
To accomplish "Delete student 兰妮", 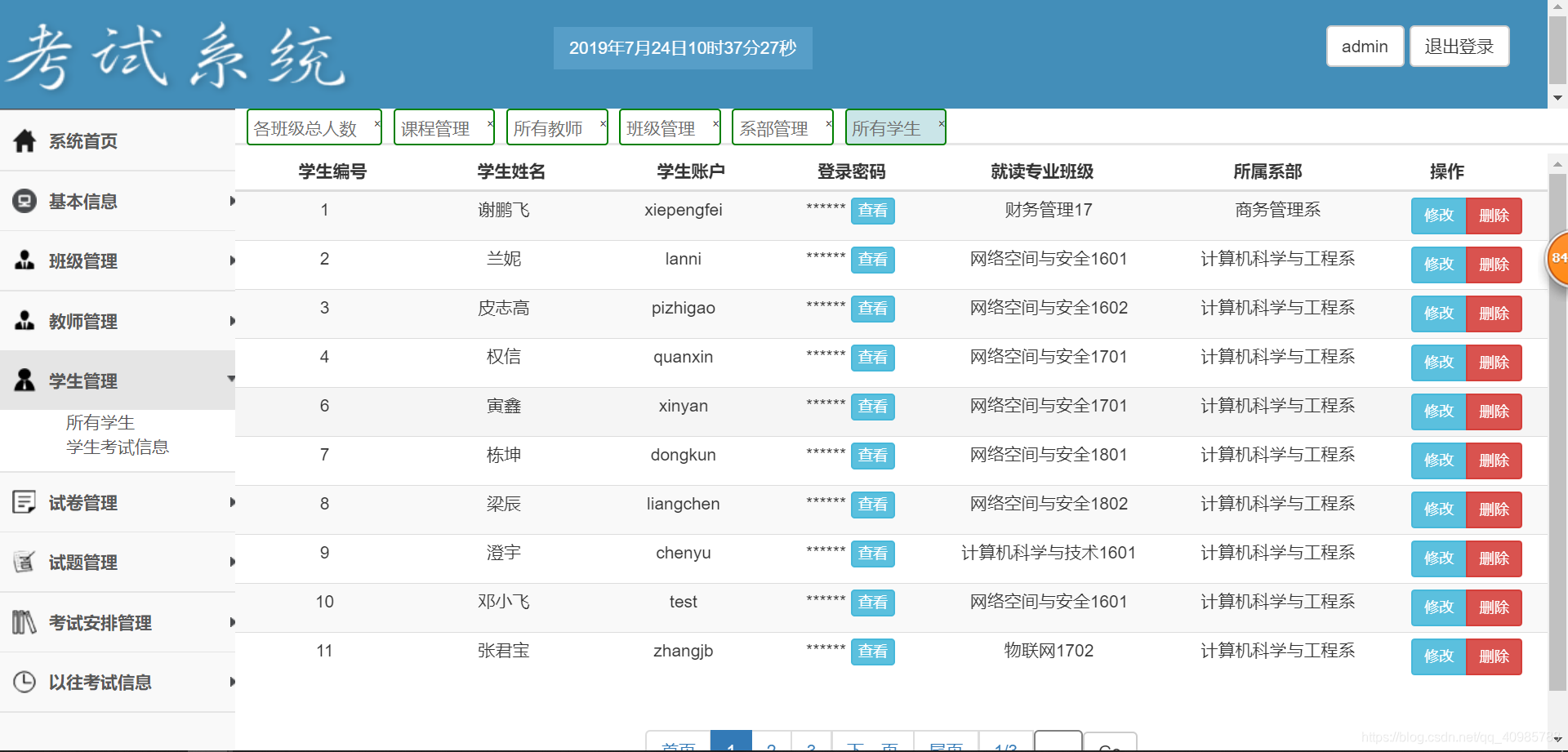I will pyautogui.click(x=1494, y=265).
